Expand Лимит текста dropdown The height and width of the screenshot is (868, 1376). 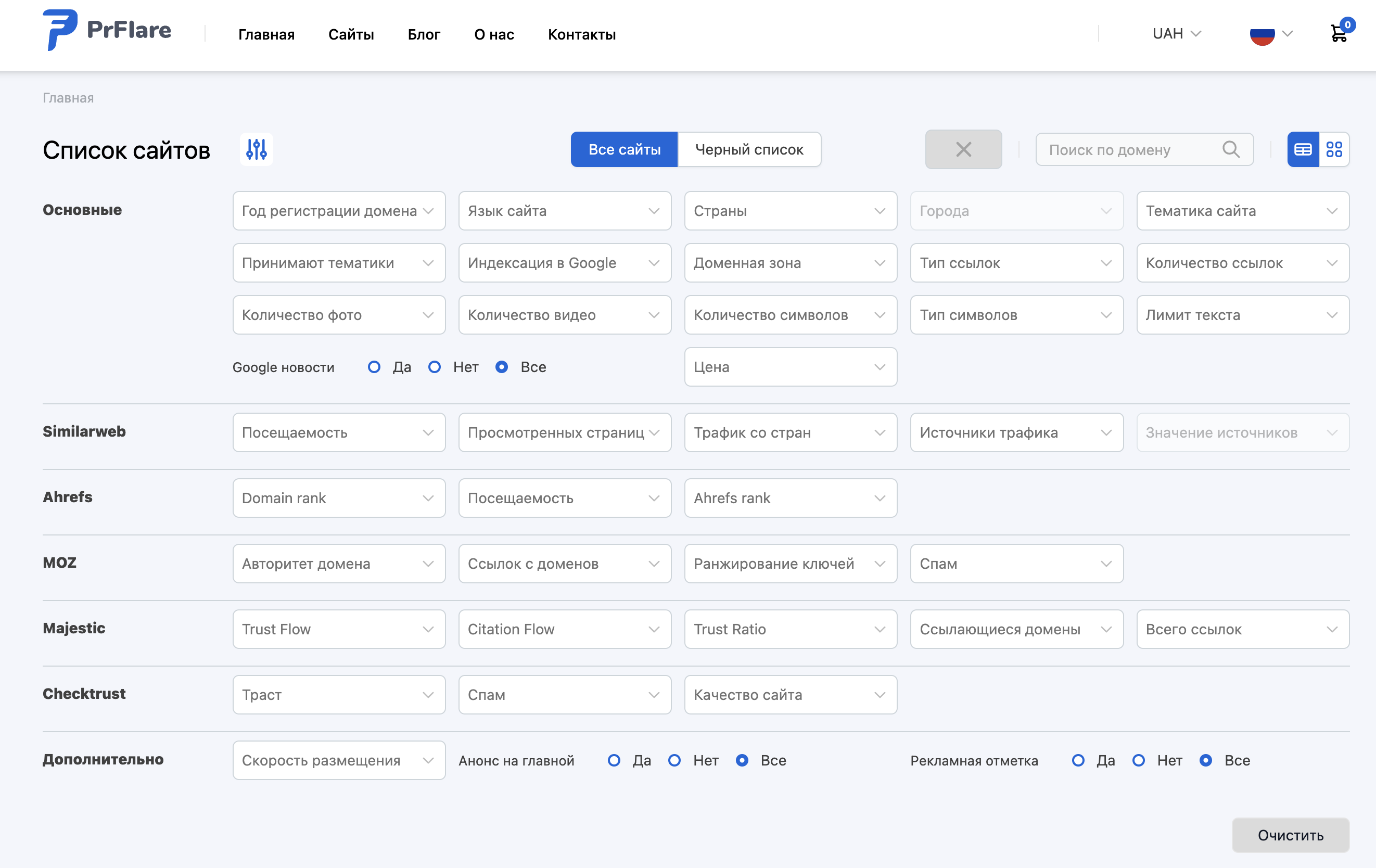(x=1243, y=315)
